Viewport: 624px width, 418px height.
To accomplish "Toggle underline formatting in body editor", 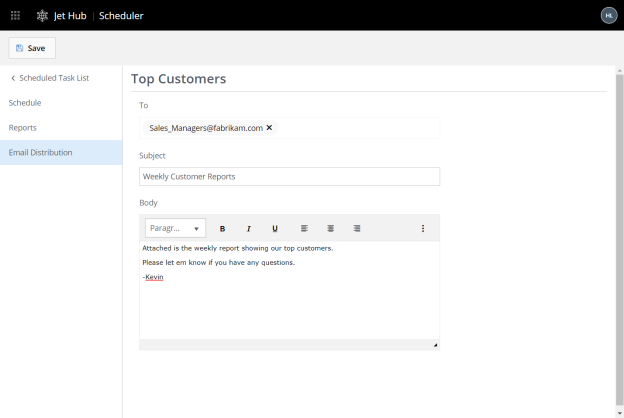I will [275, 228].
